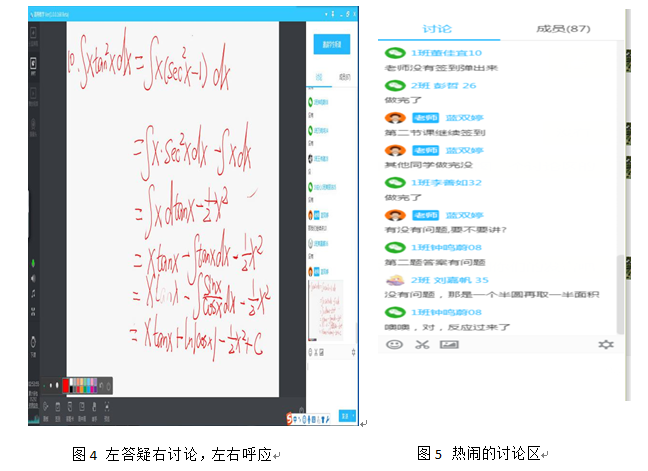Click teacher avatar beside 有没有问题 message
The height and width of the screenshot is (471, 648).
tap(395, 215)
